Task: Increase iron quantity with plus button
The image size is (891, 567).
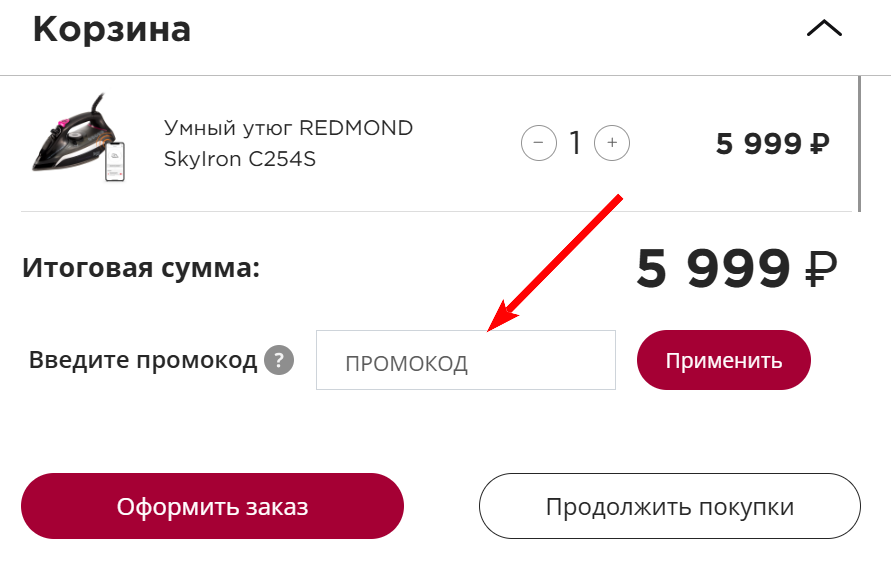Action: pyautogui.click(x=612, y=144)
